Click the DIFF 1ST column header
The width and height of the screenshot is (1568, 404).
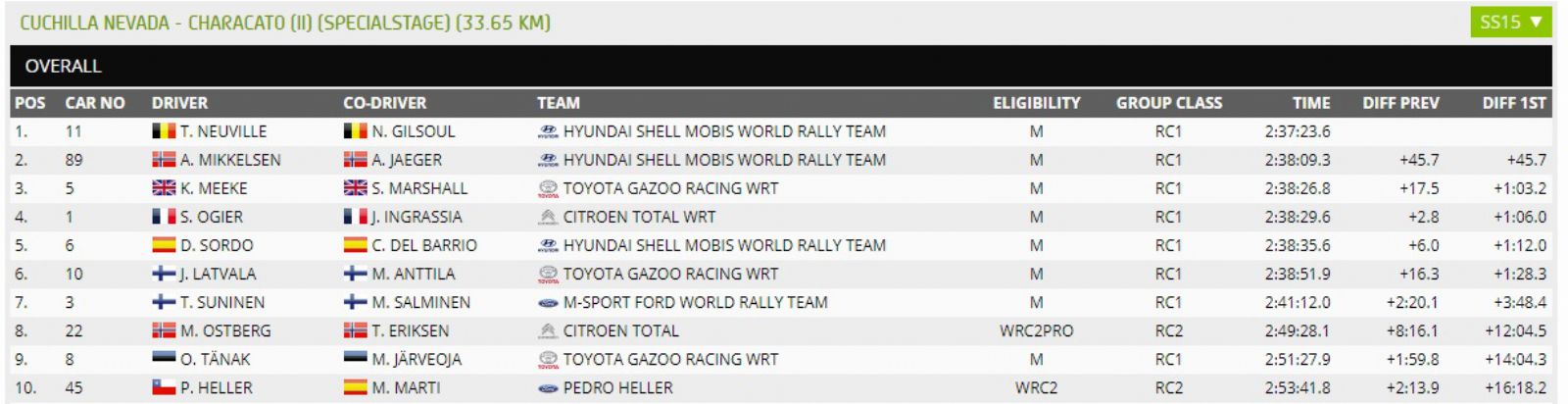(x=1514, y=103)
